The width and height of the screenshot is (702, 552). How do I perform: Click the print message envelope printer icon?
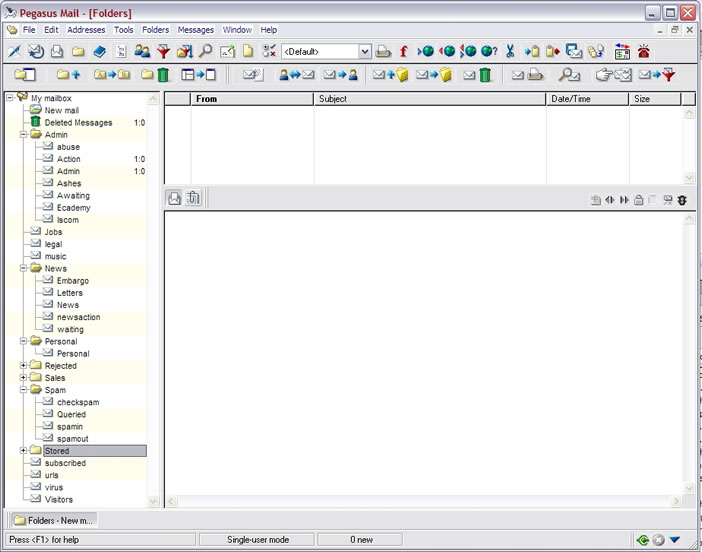(528, 75)
